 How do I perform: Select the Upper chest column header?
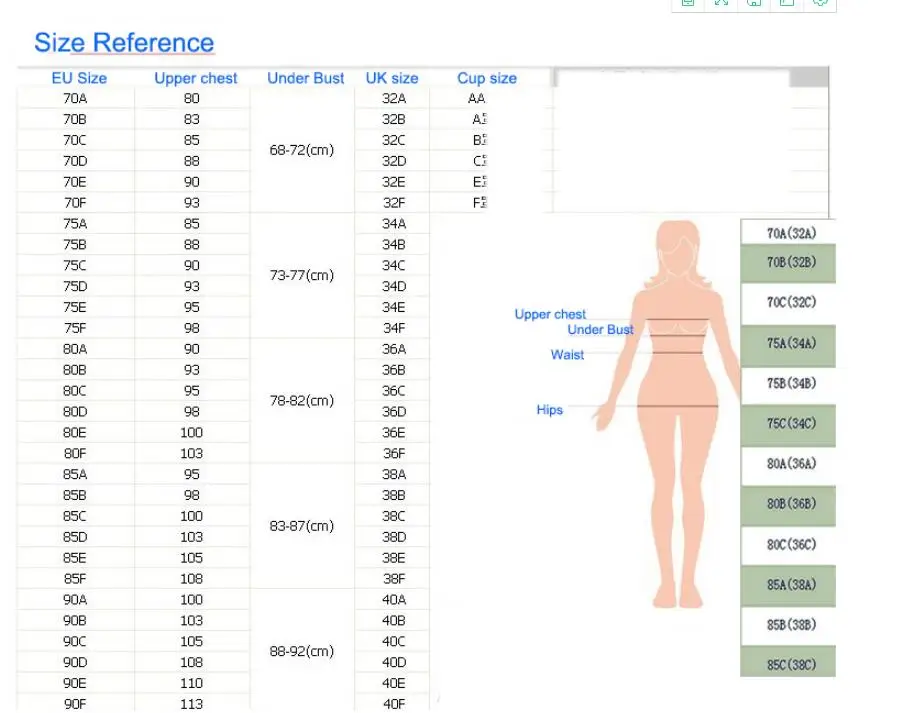pos(196,78)
